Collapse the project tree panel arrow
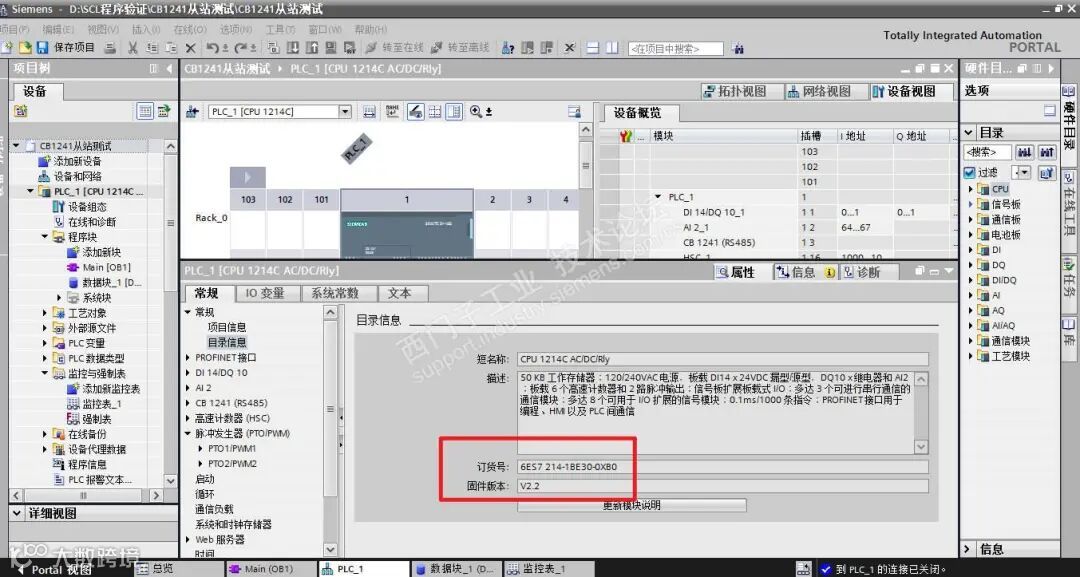 (x=169, y=68)
